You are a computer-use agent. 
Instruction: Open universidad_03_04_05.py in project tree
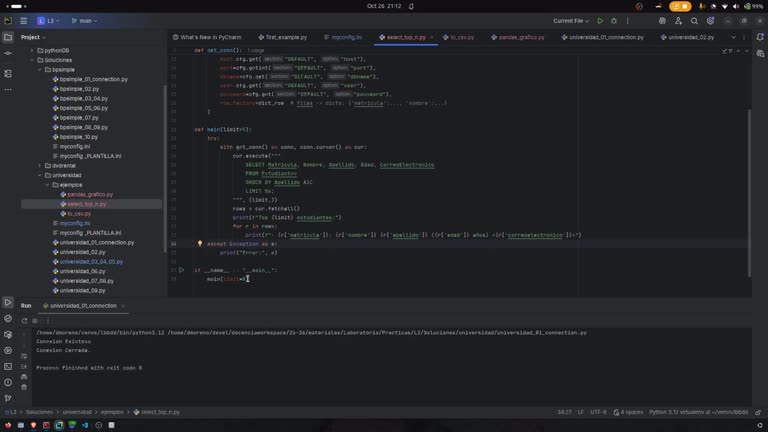point(88,262)
